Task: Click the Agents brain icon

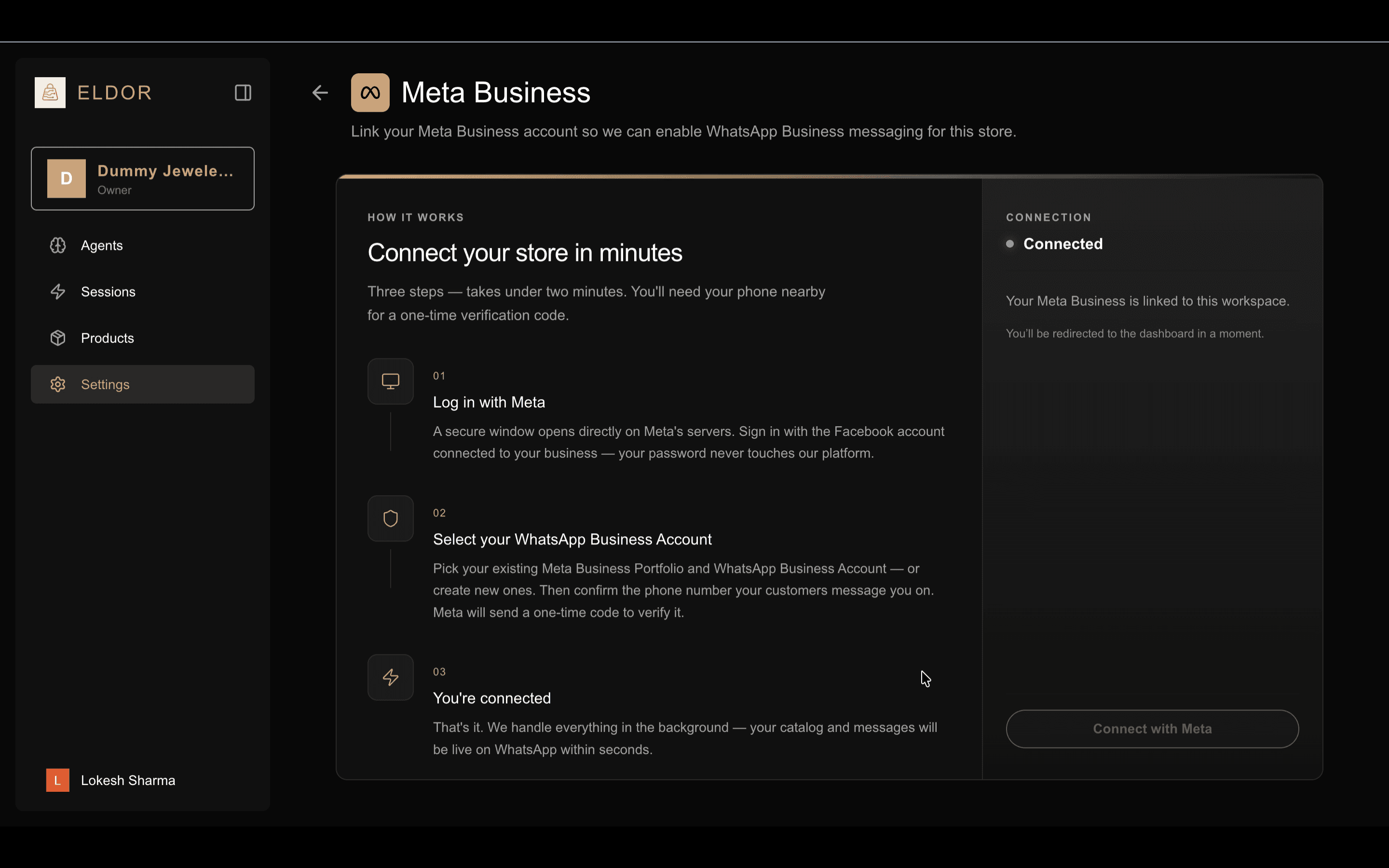Action: [x=58, y=246]
